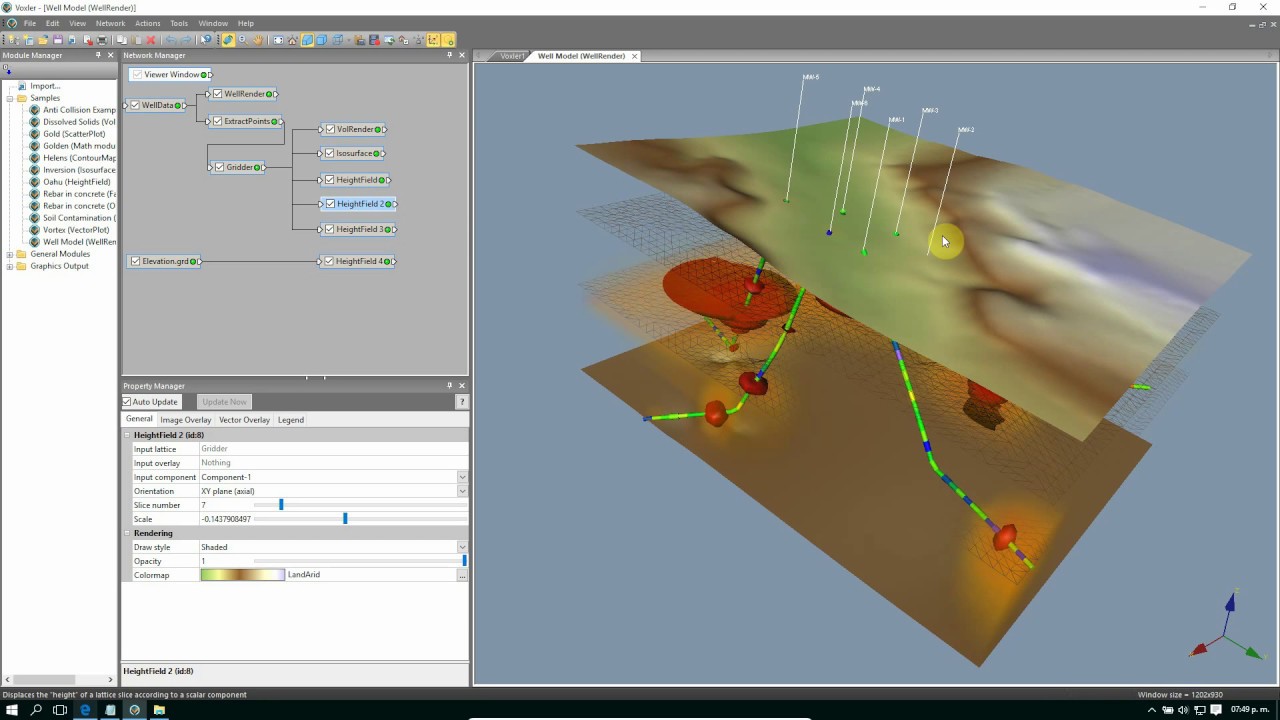Open the Network menu
The image size is (1280, 720).
110,23
